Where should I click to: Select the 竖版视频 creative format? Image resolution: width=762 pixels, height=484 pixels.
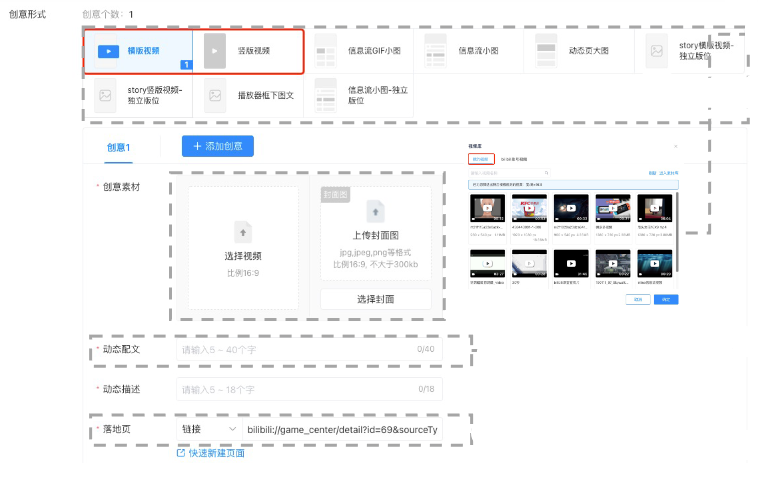(248, 51)
